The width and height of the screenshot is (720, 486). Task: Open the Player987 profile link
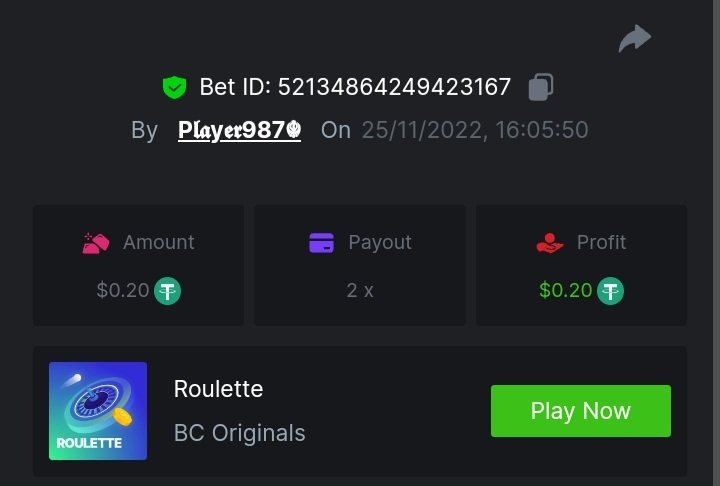pyautogui.click(x=239, y=130)
